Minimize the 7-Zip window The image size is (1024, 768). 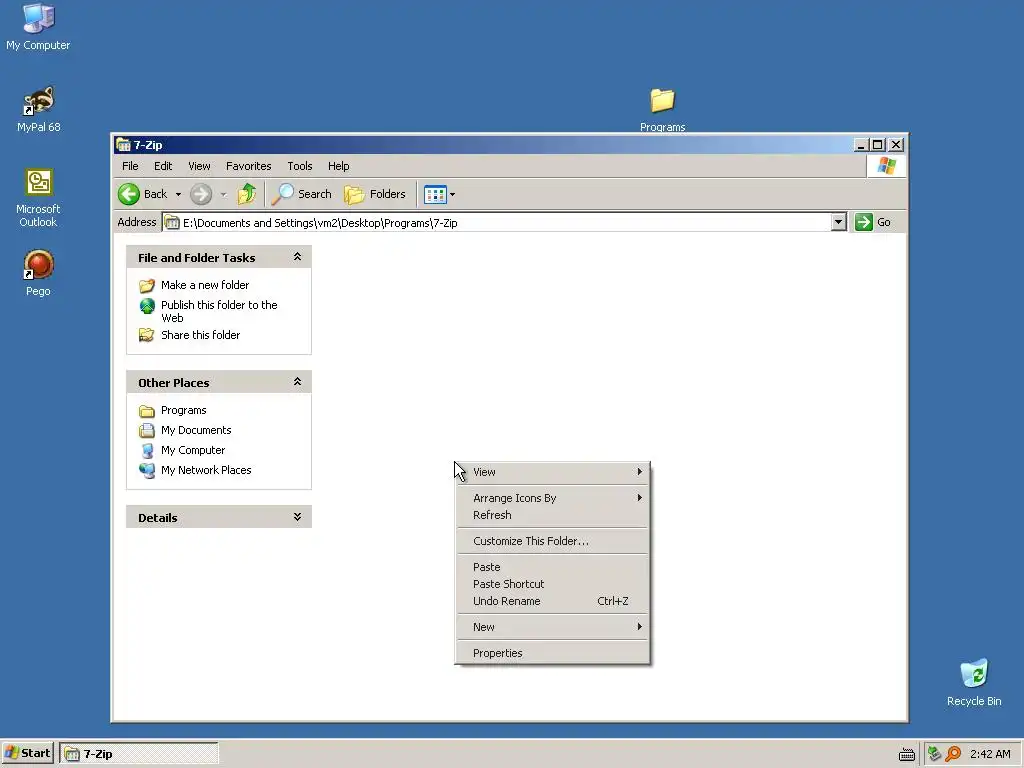click(x=862, y=145)
